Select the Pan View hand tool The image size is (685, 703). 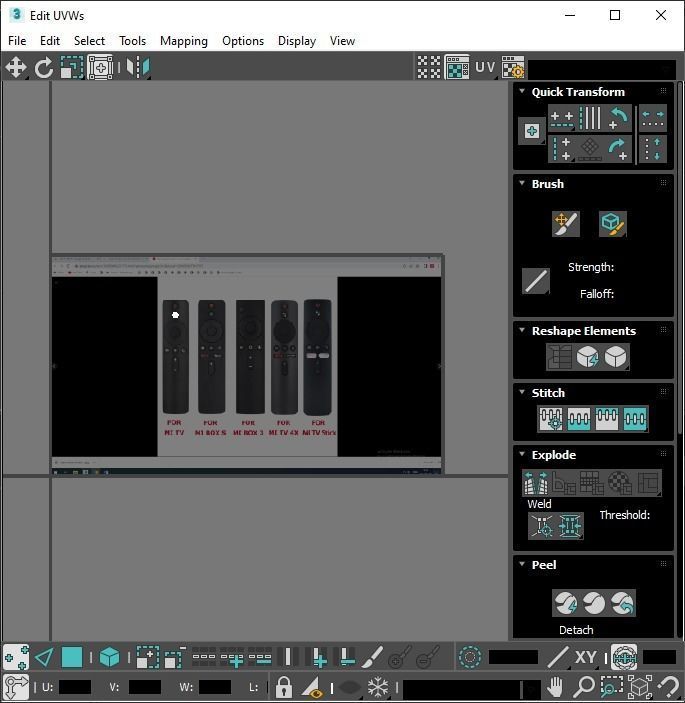[555, 686]
